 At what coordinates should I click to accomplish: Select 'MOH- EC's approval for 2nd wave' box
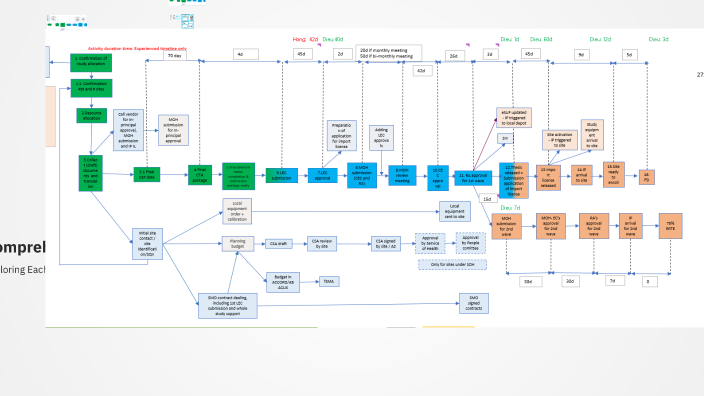tap(550, 226)
